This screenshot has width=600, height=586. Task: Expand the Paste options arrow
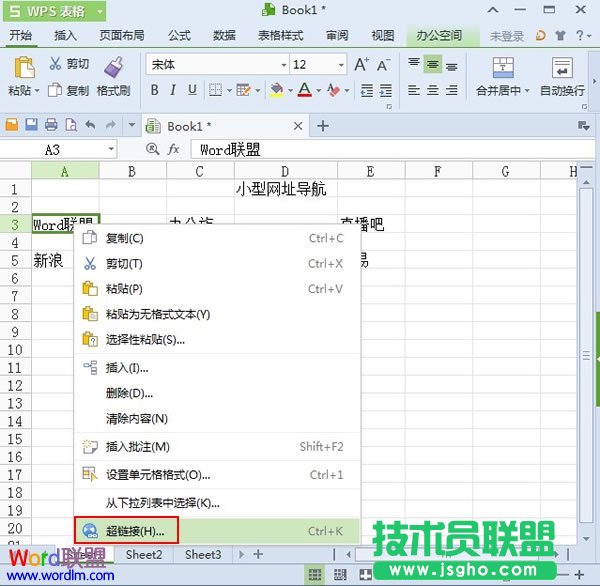(x=37, y=91)
